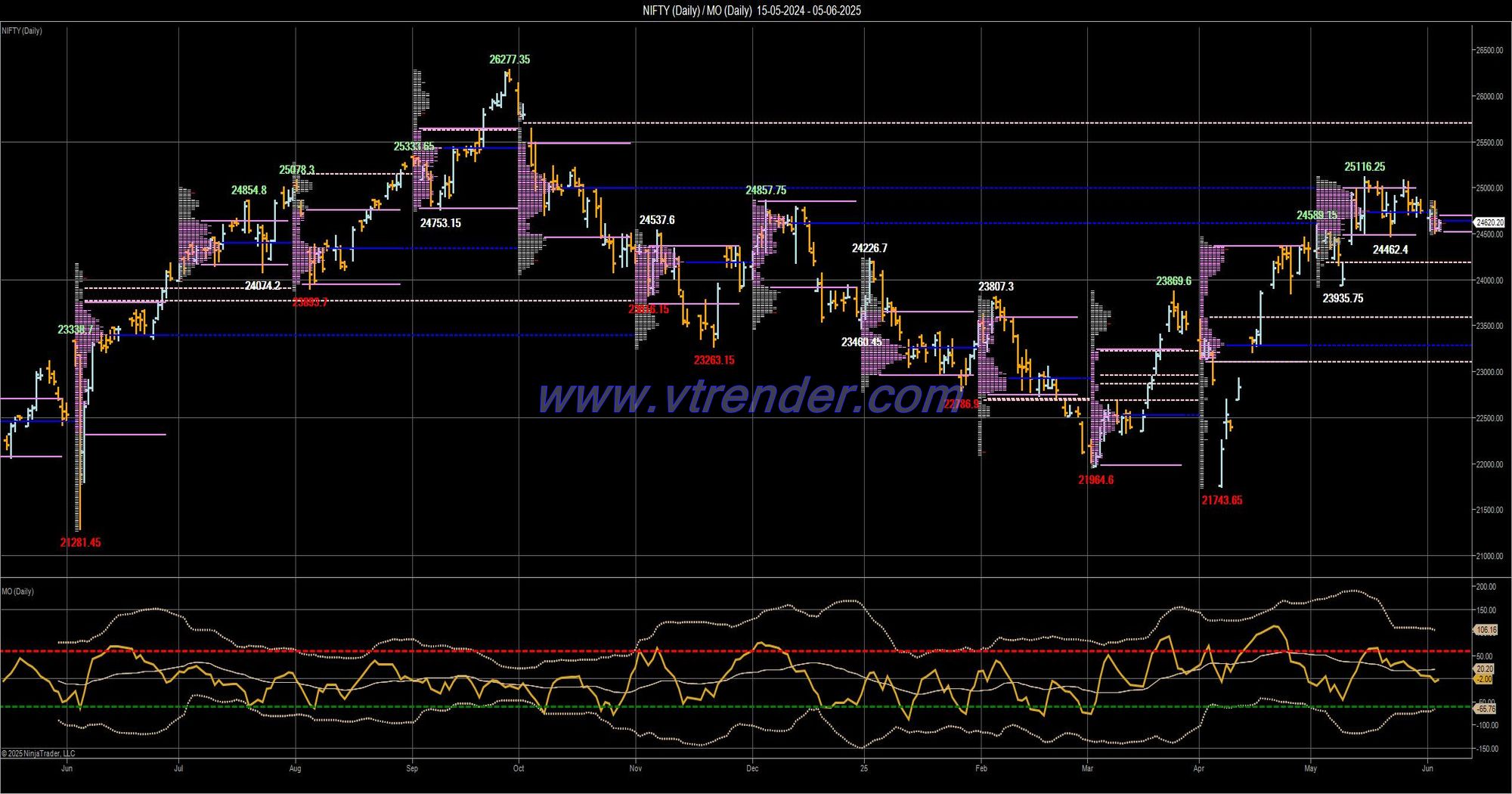Viewport: 1512px width, 794px height.
Task: Click the 21964.6 red low label
Action: click(x=1095, y=480)
